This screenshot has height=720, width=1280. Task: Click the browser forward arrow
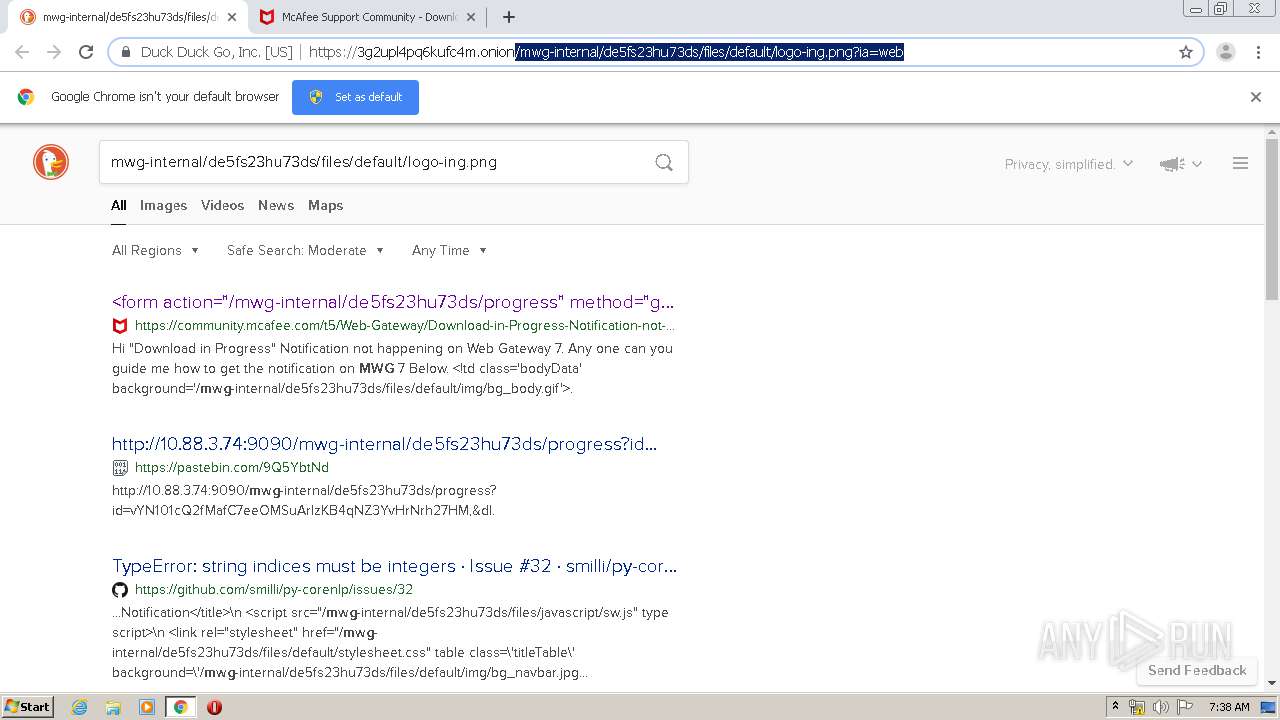coord(54,52)
